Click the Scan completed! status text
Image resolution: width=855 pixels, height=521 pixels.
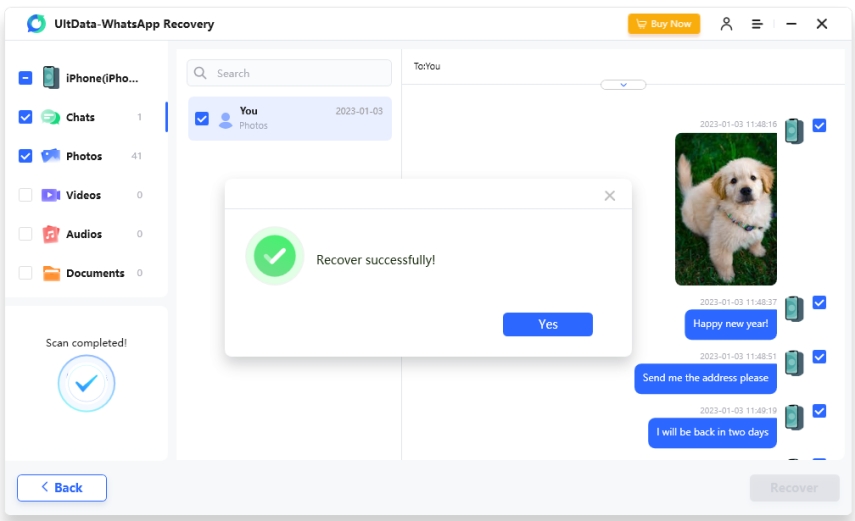tap(86, 343)
